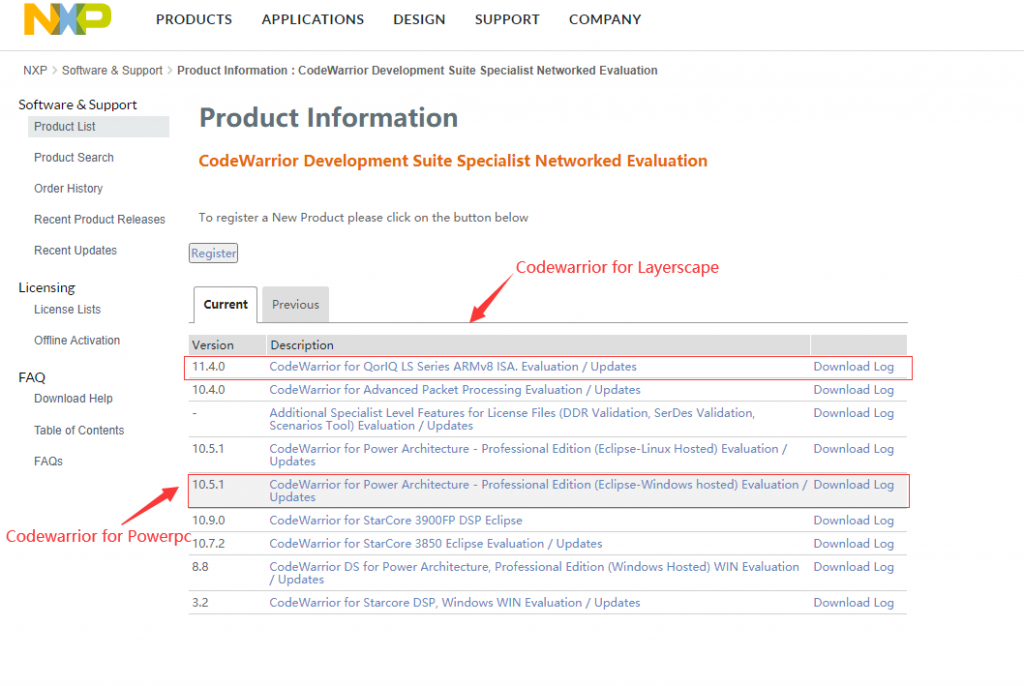Open Table of Contents link
The width and height of the screenshot is (1024, 686).
pos(79,430)
